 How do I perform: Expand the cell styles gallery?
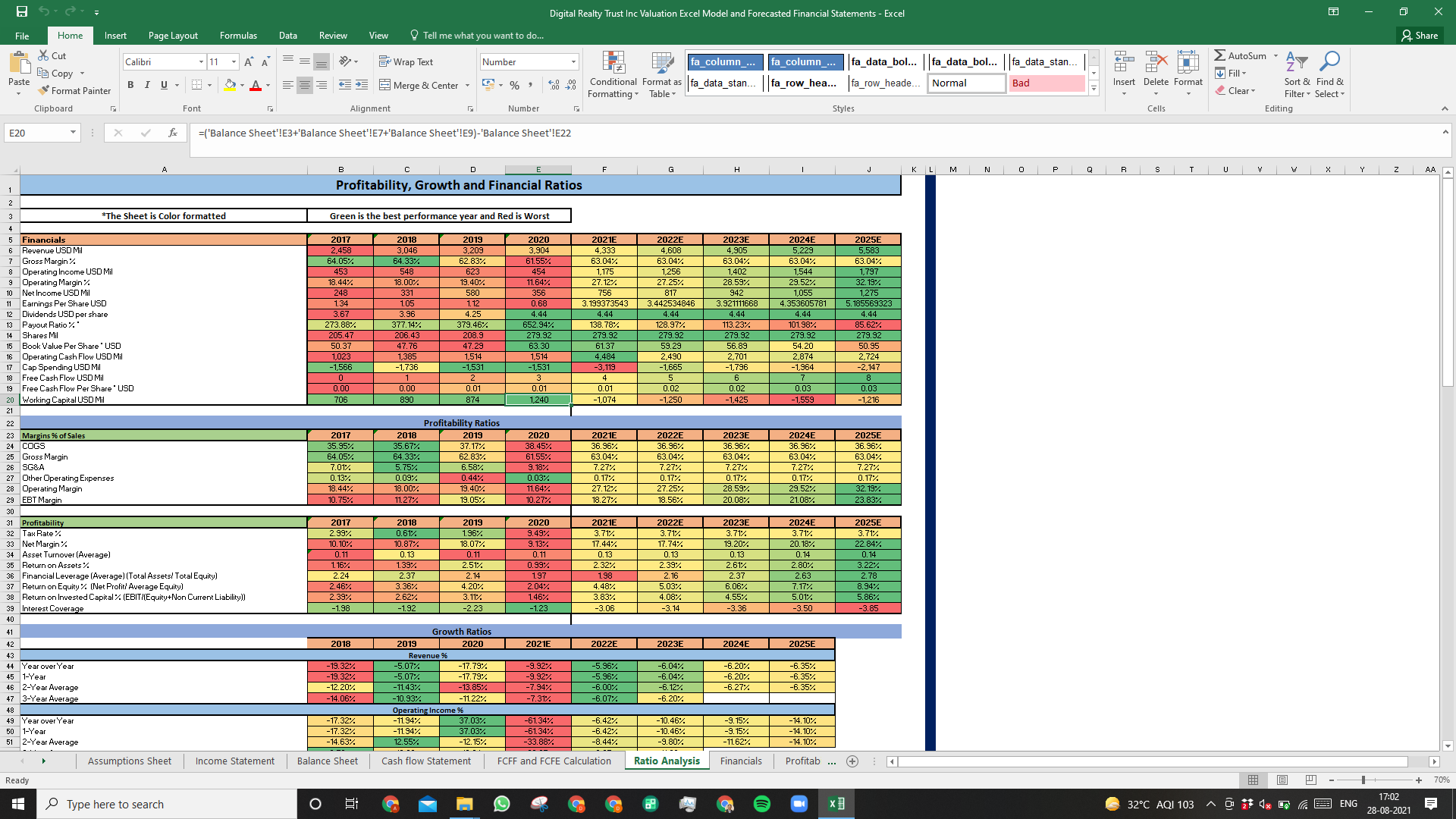(x=1094, y=88)
